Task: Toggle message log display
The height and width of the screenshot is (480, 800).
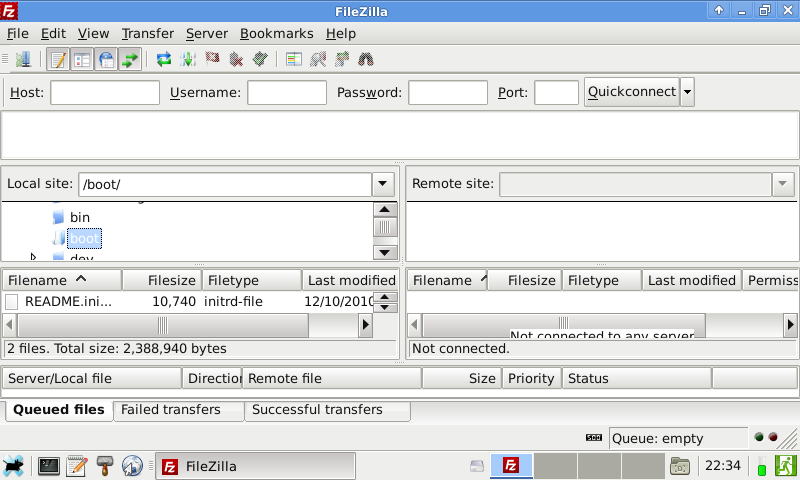Action: tap(57, 59)
